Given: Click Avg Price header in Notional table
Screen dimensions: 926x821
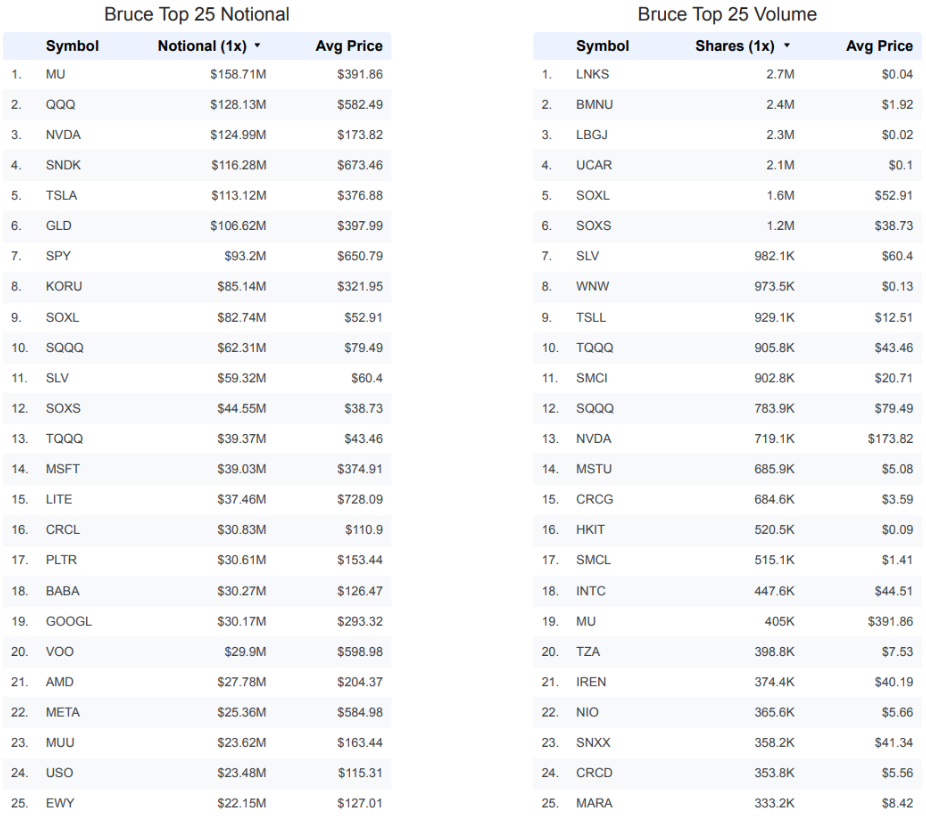Looking at the screenshot, I should (348, 46).
